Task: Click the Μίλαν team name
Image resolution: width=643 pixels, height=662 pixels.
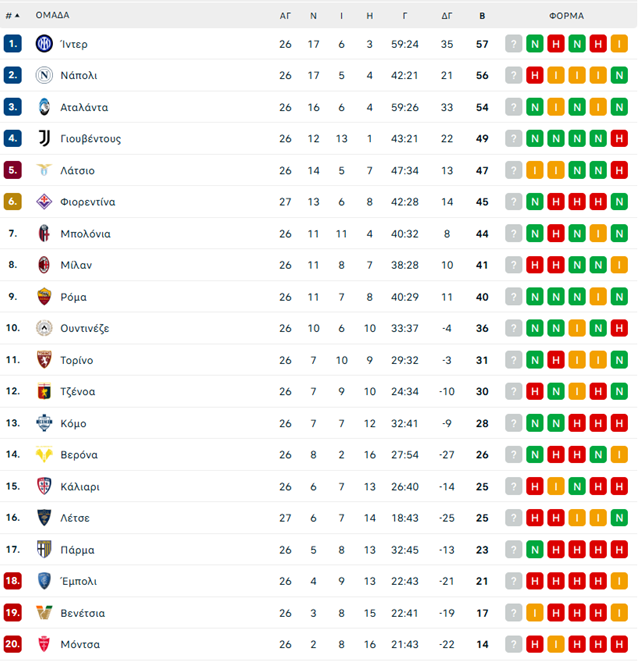Action: tap(76, 265)
